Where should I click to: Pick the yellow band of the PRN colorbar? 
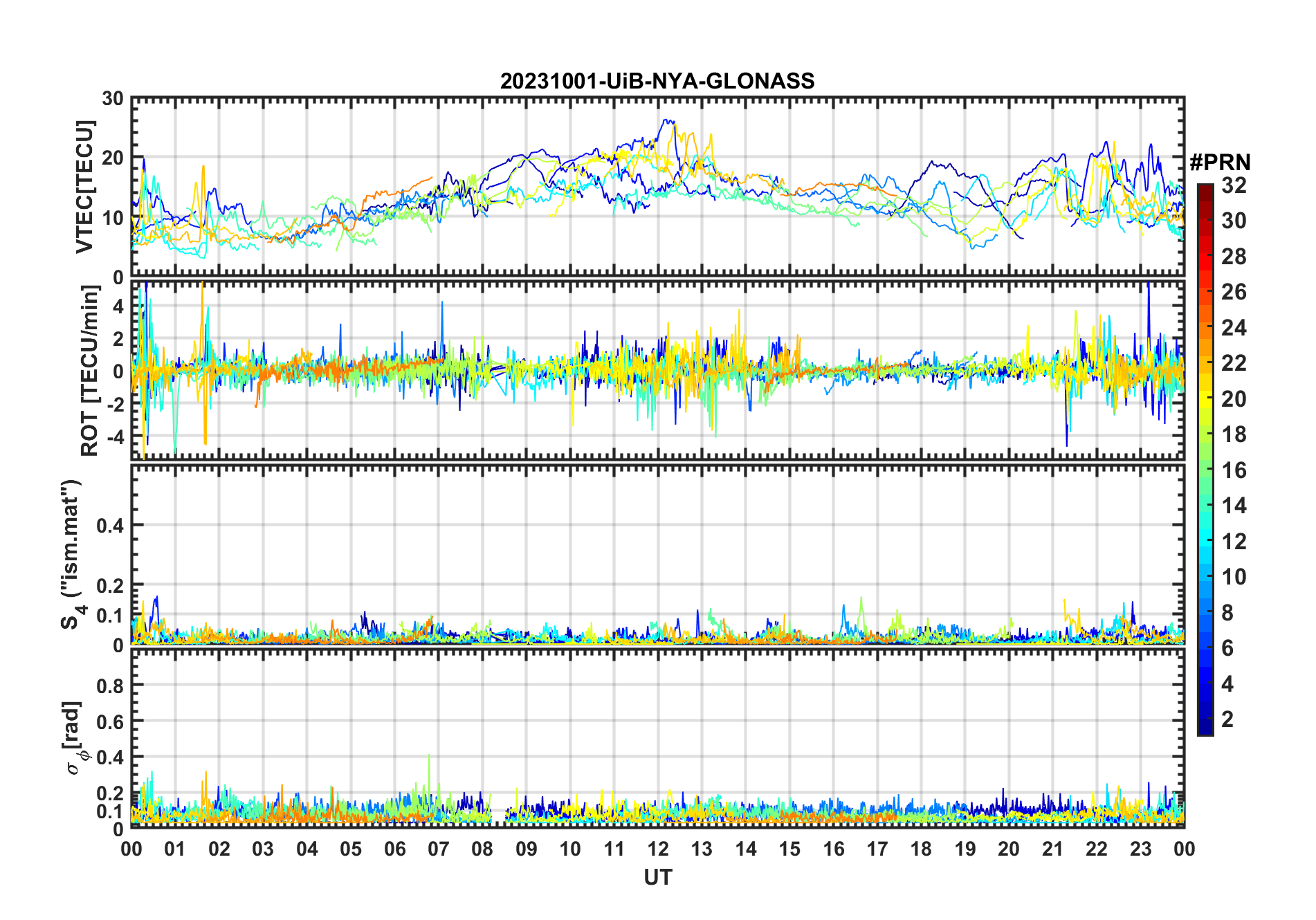(1205, 399)
